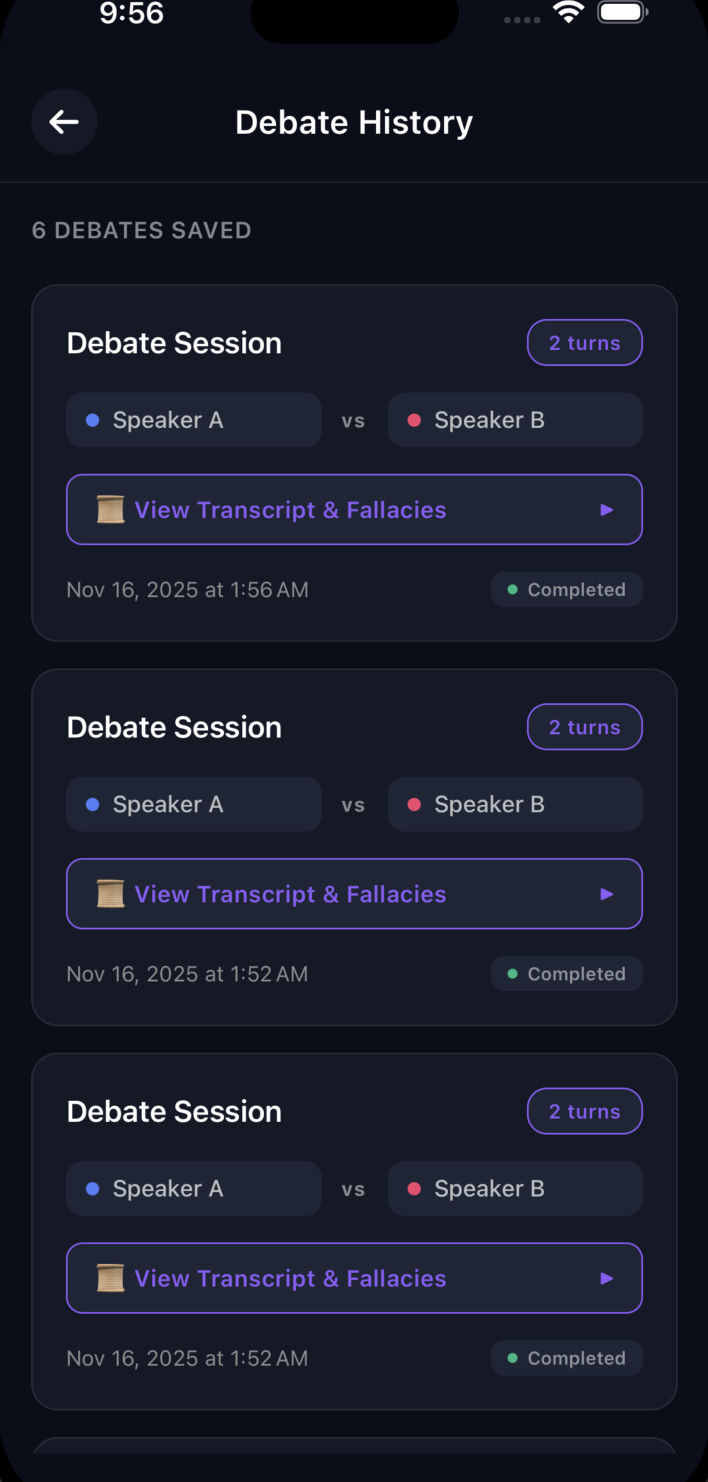The height and width of the screenshot is (1482, 708).
Task: Expand the third card's transcript via the play arrow
Action: [606, 1278]
